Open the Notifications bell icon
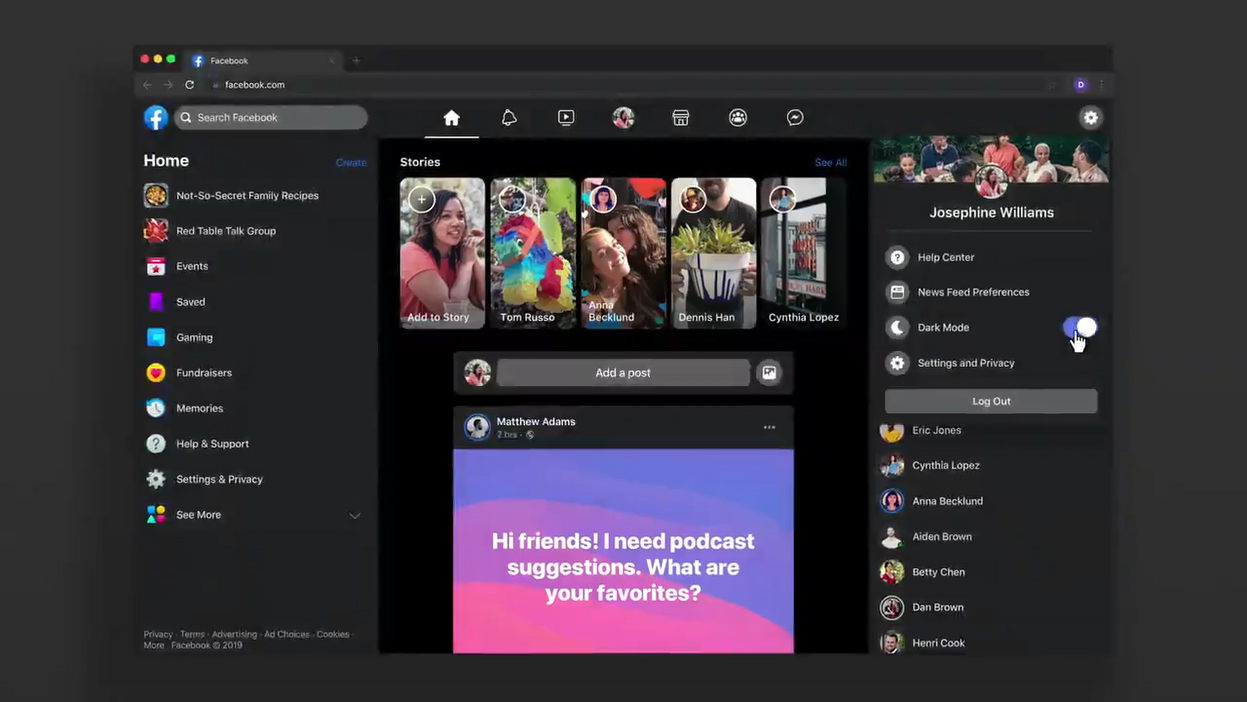This screenshot has height=702, width=1247. 509,117
